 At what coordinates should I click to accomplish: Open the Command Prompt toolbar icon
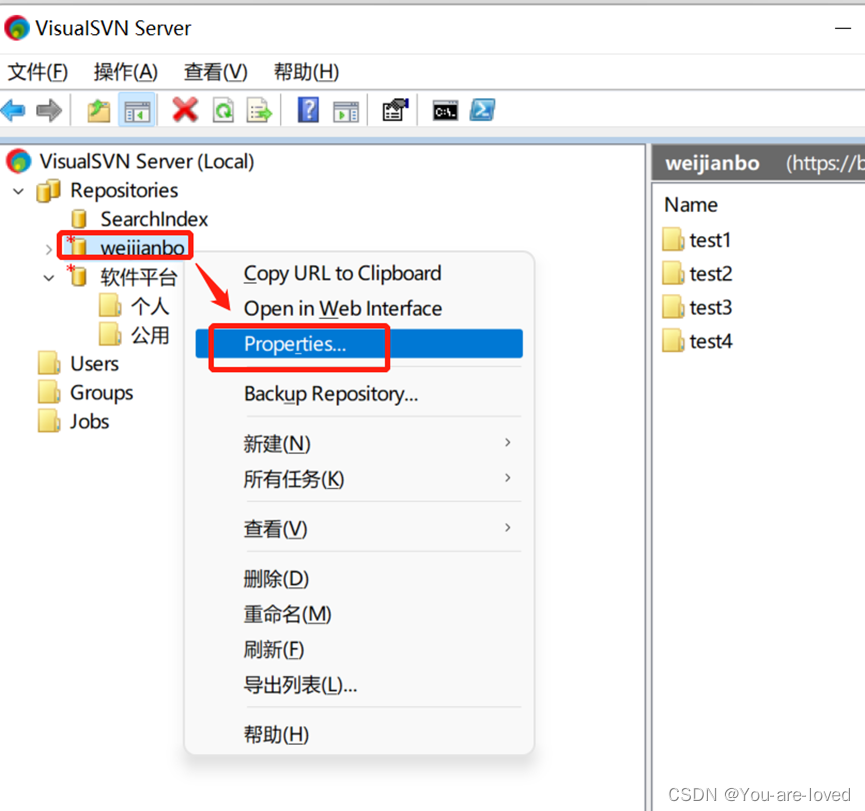pos(445,111)
